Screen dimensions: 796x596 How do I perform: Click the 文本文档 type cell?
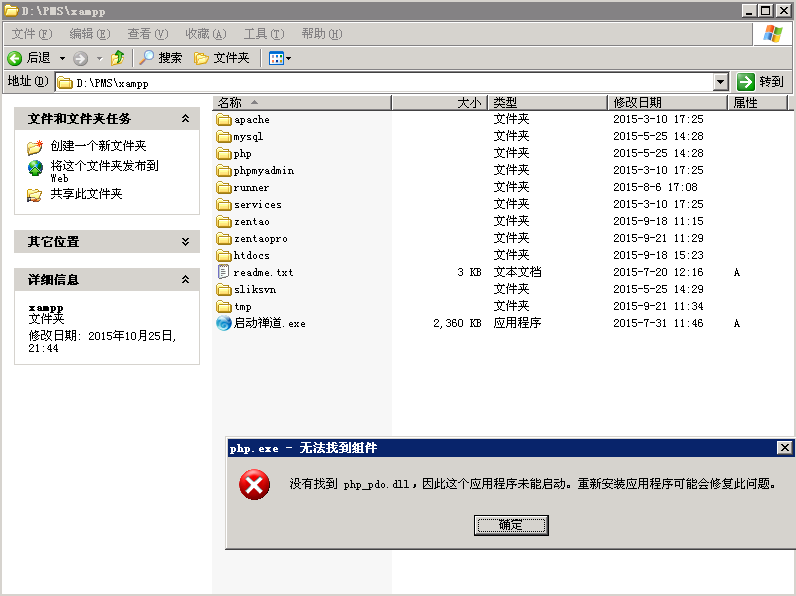(517, 272)
